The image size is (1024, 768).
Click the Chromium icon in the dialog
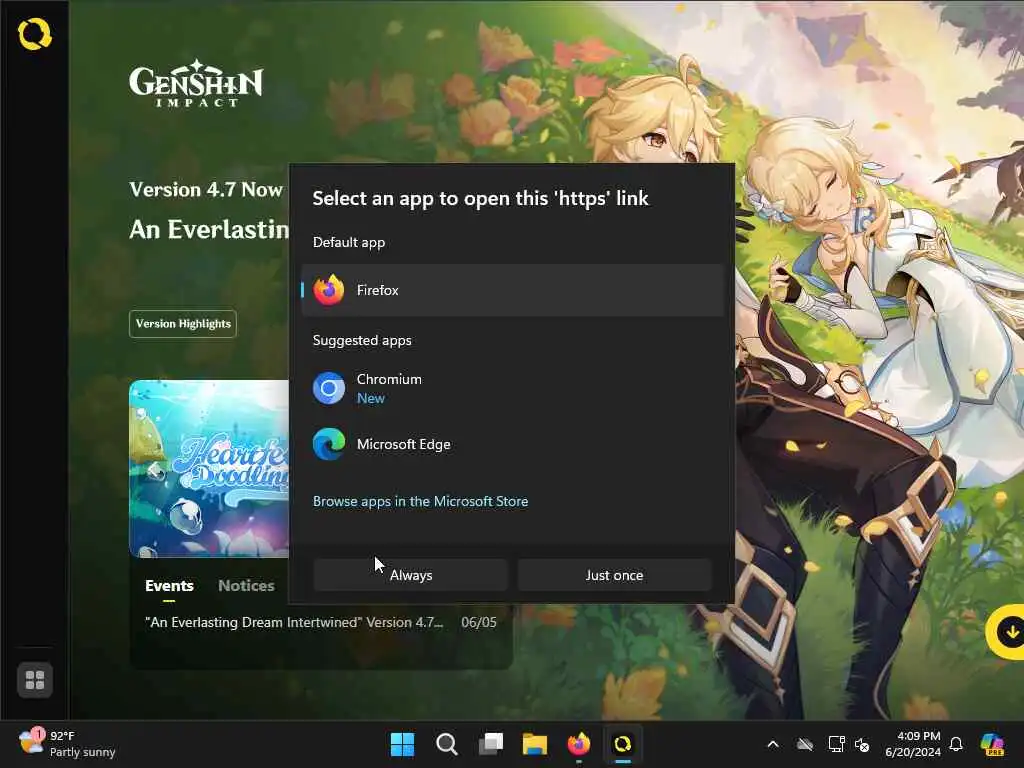pyautogui.click(x=329, y=388)
